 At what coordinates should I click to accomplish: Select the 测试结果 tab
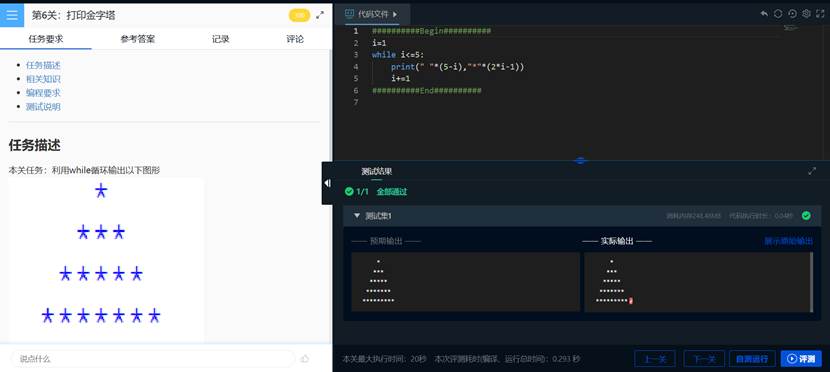376,171
